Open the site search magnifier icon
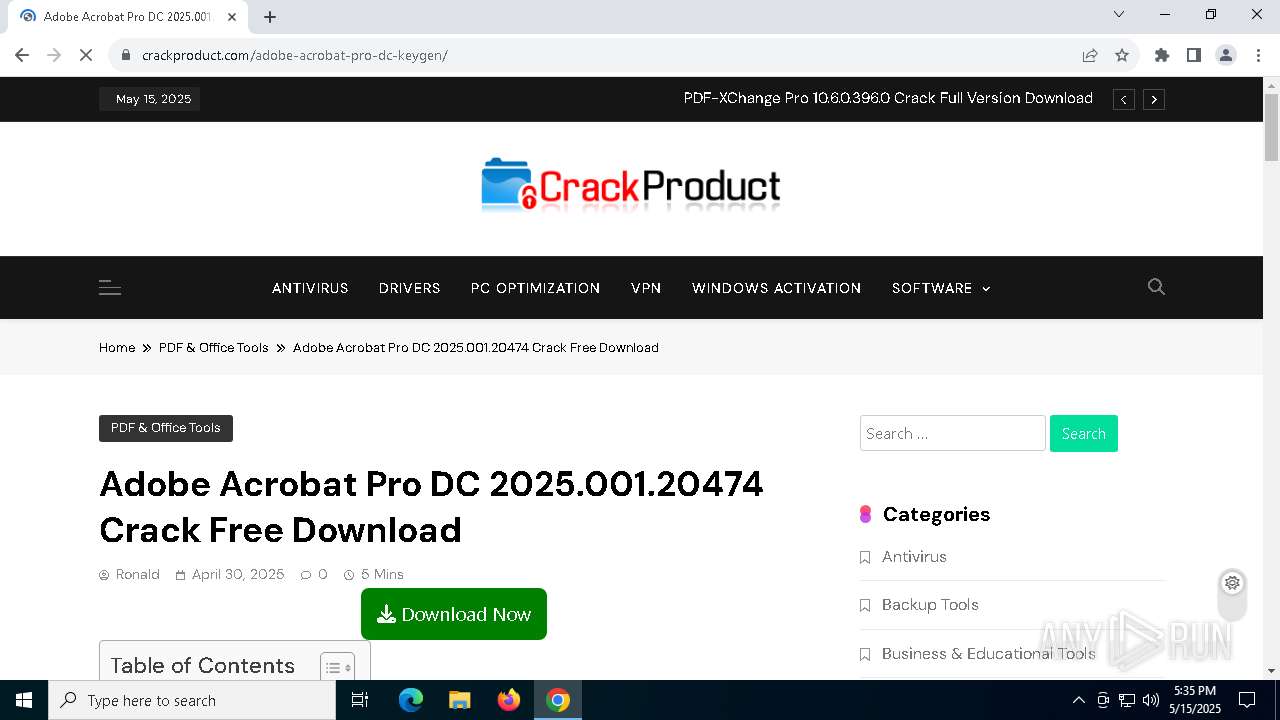Image resolution: width=1280 pixels, height=720 pixels. [1156, 287]
